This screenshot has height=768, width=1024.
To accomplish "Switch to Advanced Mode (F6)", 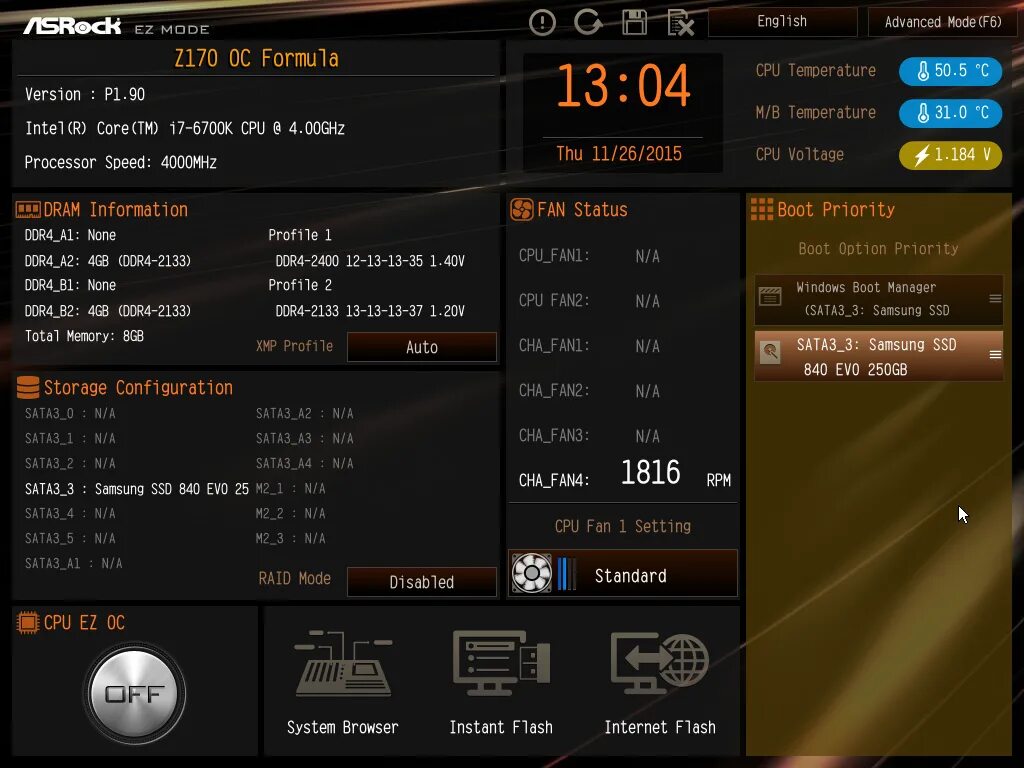I will click(x=943, y=22).
